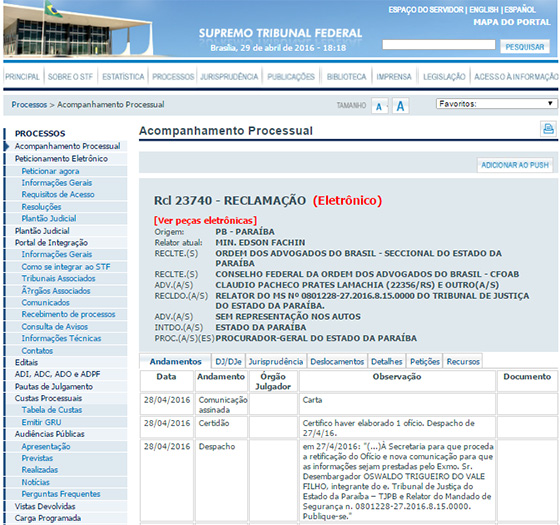Click the search input field in header
This screenshot has width=560, height=525.
point(439,45)
